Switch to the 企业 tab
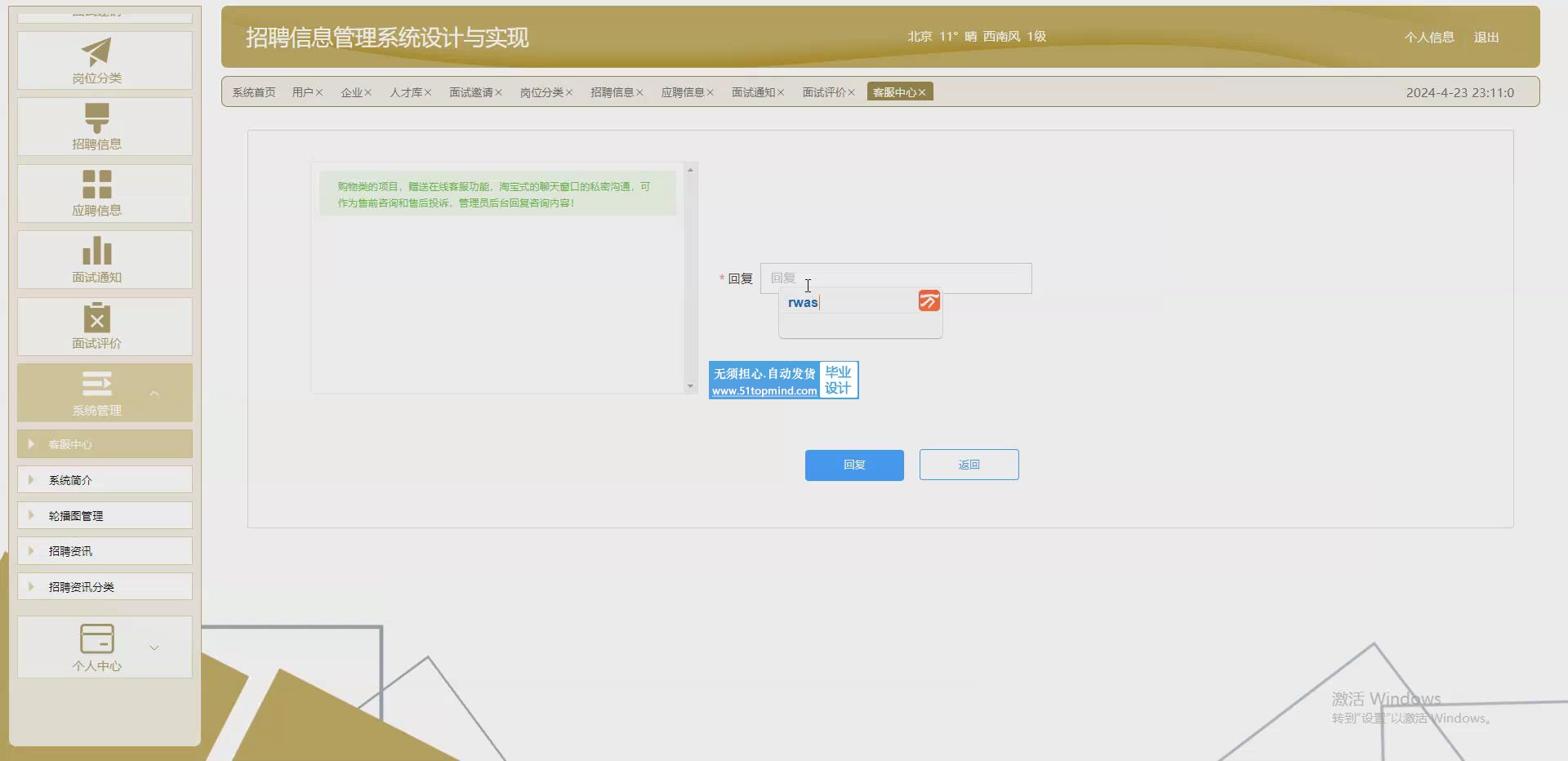This screenshot has width=1568, height=761. pyautogui.click(x=351, y=92)
